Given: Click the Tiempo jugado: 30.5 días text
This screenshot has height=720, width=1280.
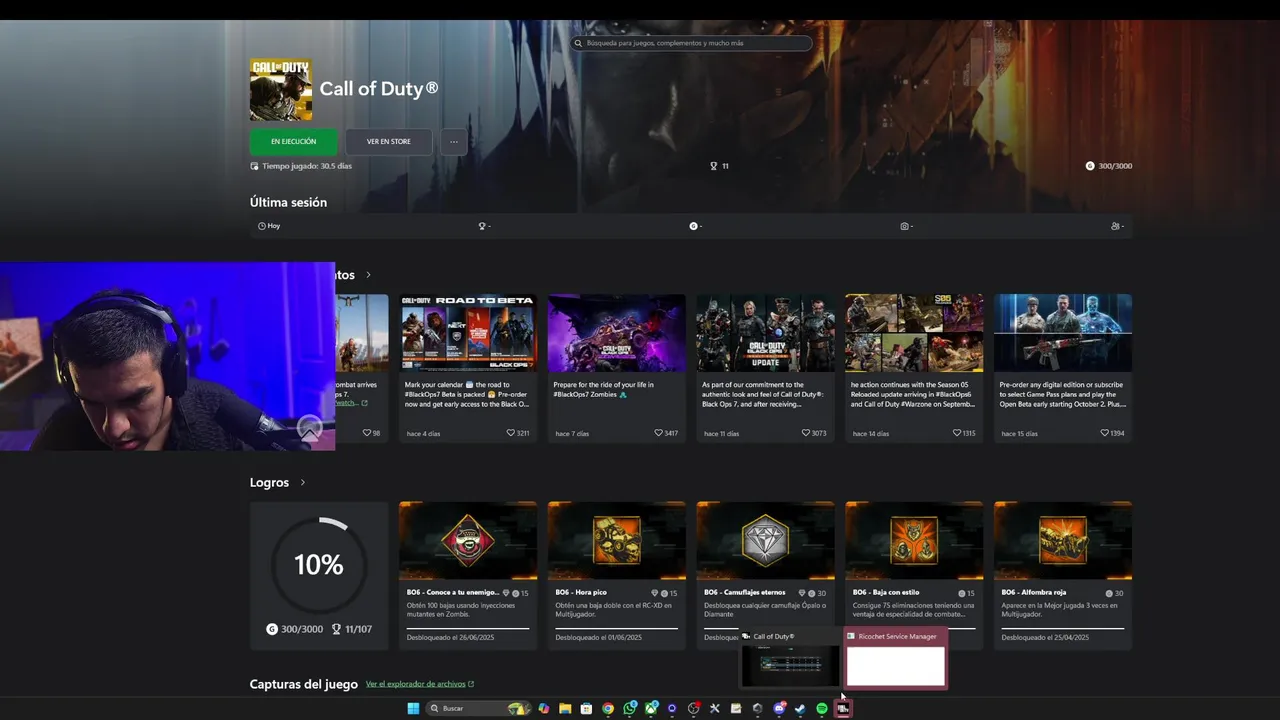Looking at the screenshot, I should pyautogui.click(x=307, y=166).
